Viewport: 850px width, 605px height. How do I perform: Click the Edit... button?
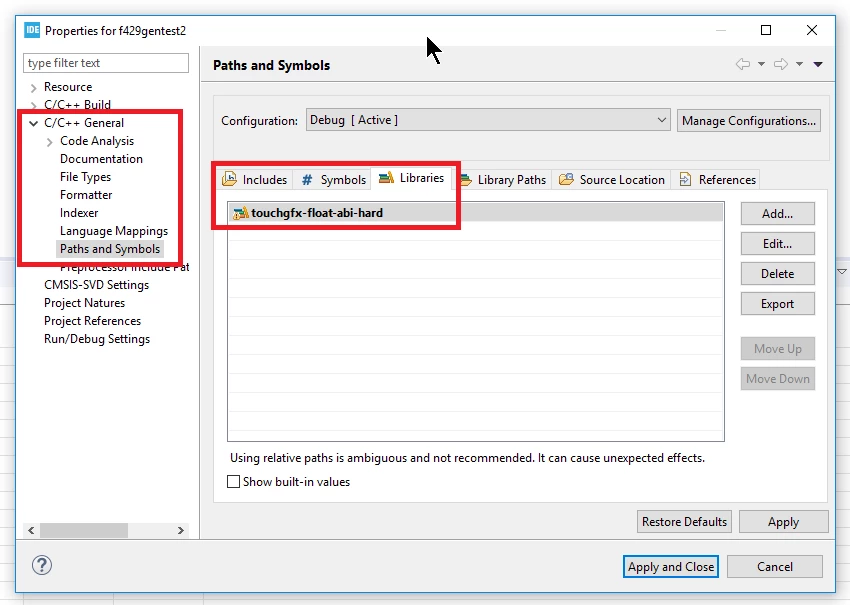777,243
